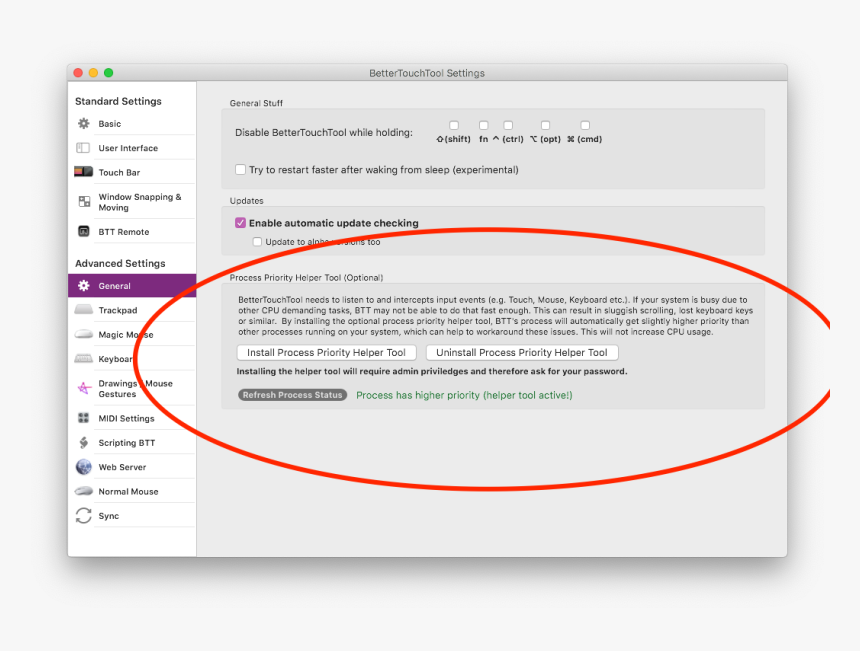Click Install Process Priority Helper Tool
This screenshot has width=860, height=651.
[x=326, y=353]
